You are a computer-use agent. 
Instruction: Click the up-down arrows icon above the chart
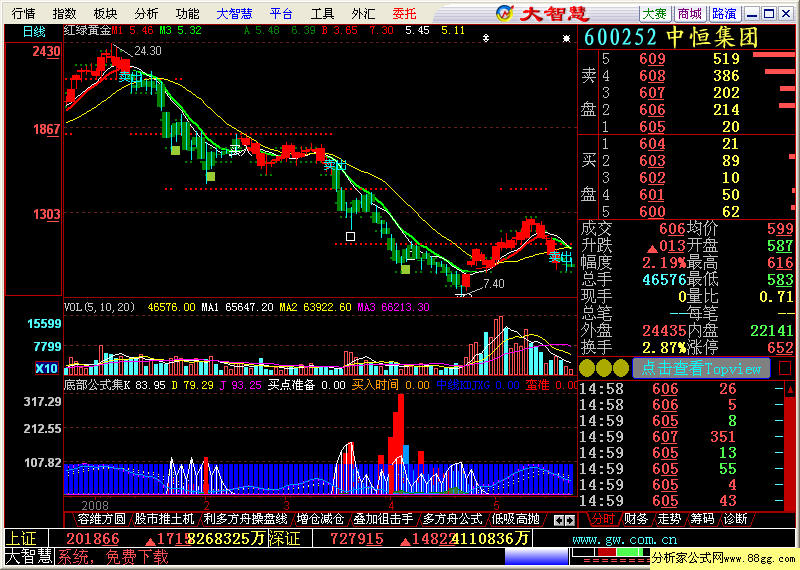[x=486, y=38]
